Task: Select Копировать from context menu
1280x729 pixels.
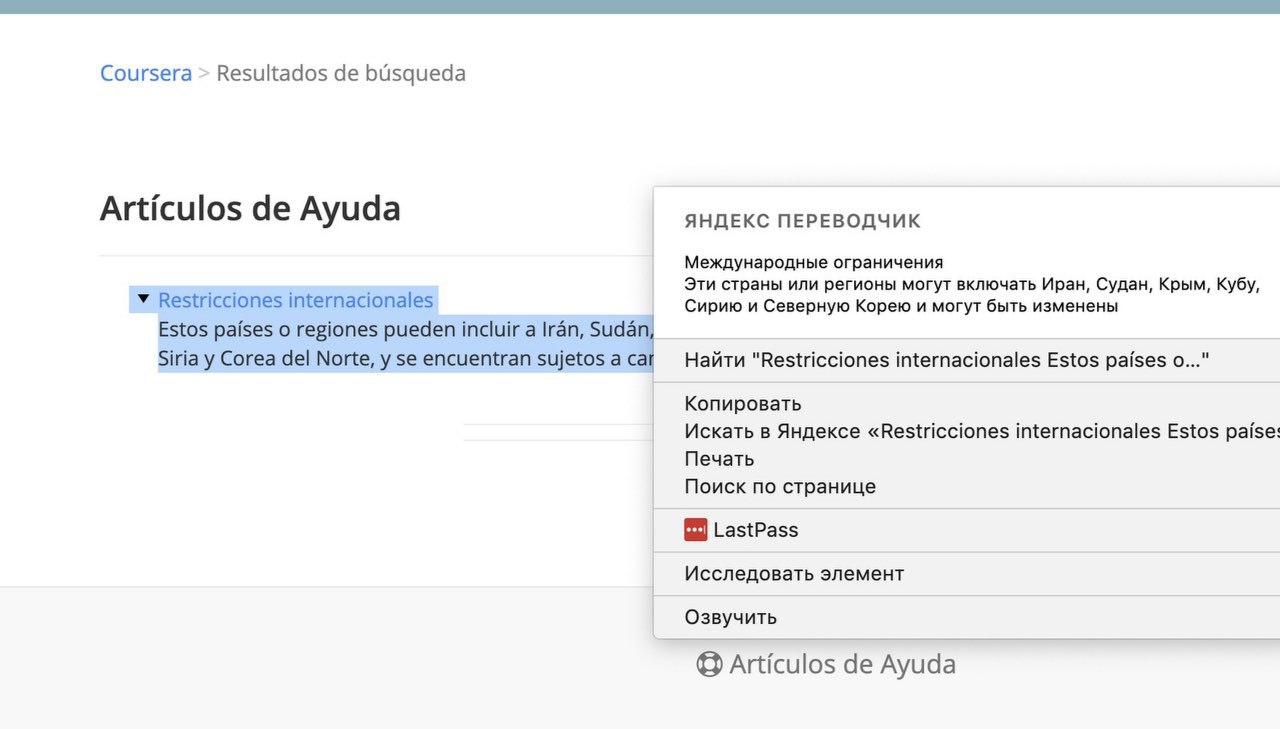Action: point(966,404)
